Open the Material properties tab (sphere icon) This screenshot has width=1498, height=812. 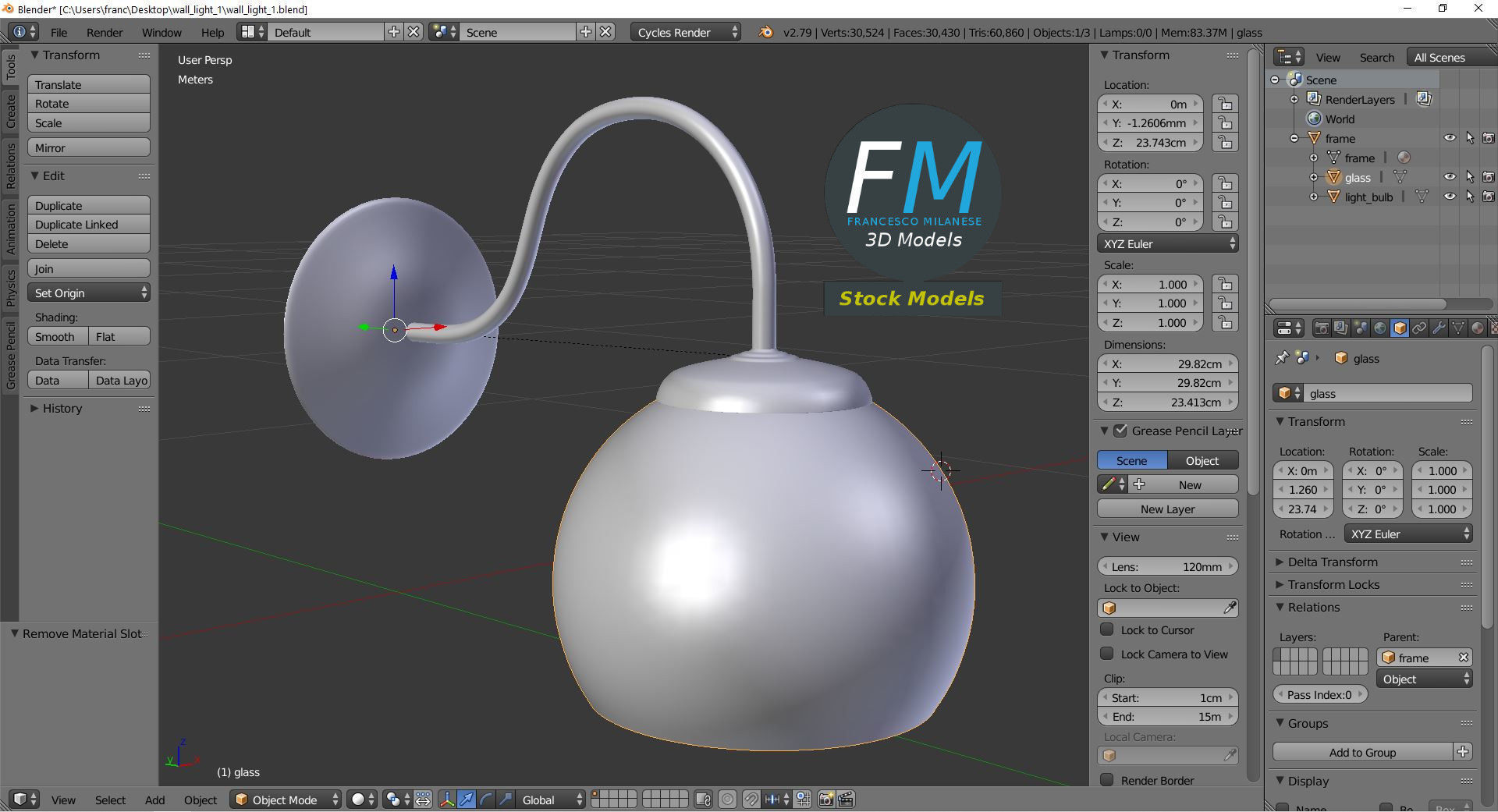click(x=1478, y=328)
